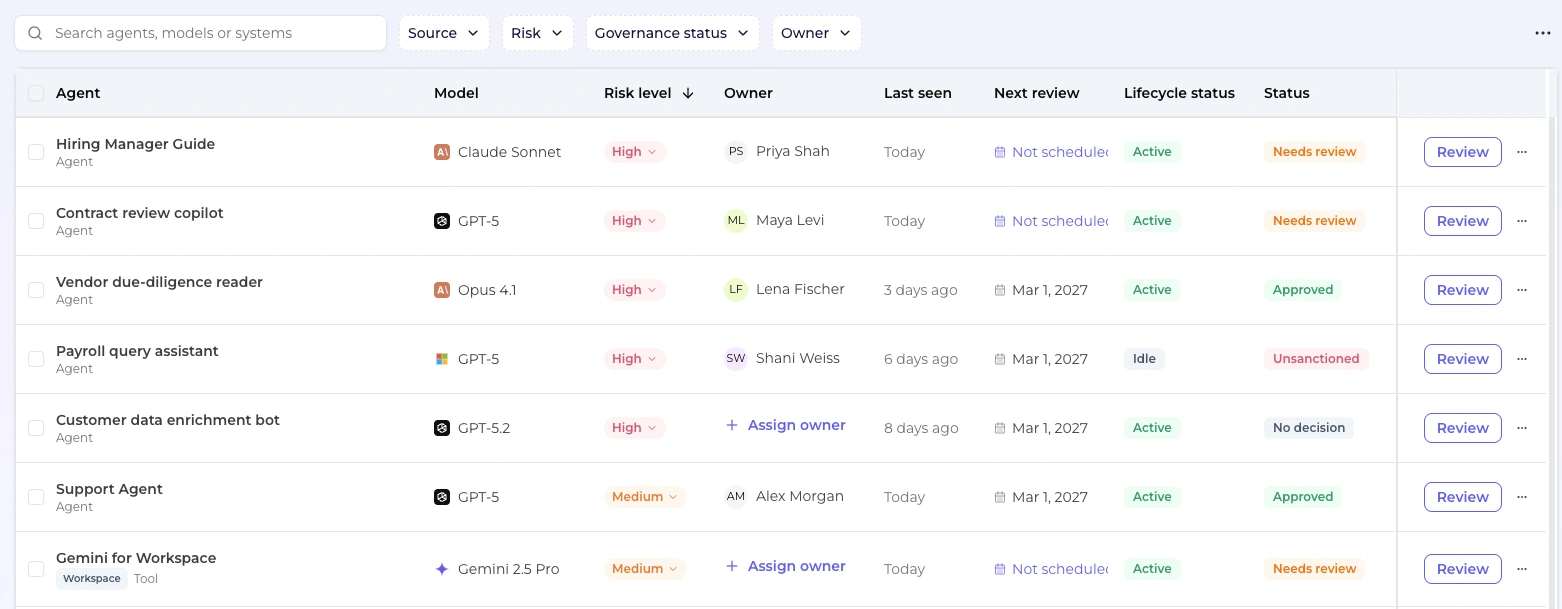Toggle the select-all header checkbox
The height and width of the screenshot is (609, 1562).
click(x=36, y=93)
